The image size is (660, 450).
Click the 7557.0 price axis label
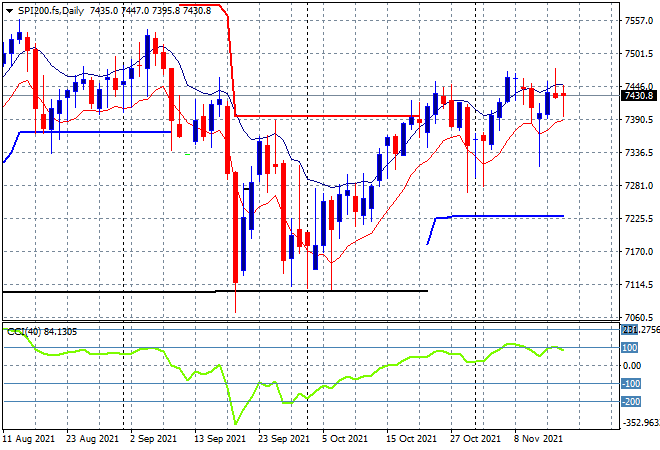coord(639,21)
